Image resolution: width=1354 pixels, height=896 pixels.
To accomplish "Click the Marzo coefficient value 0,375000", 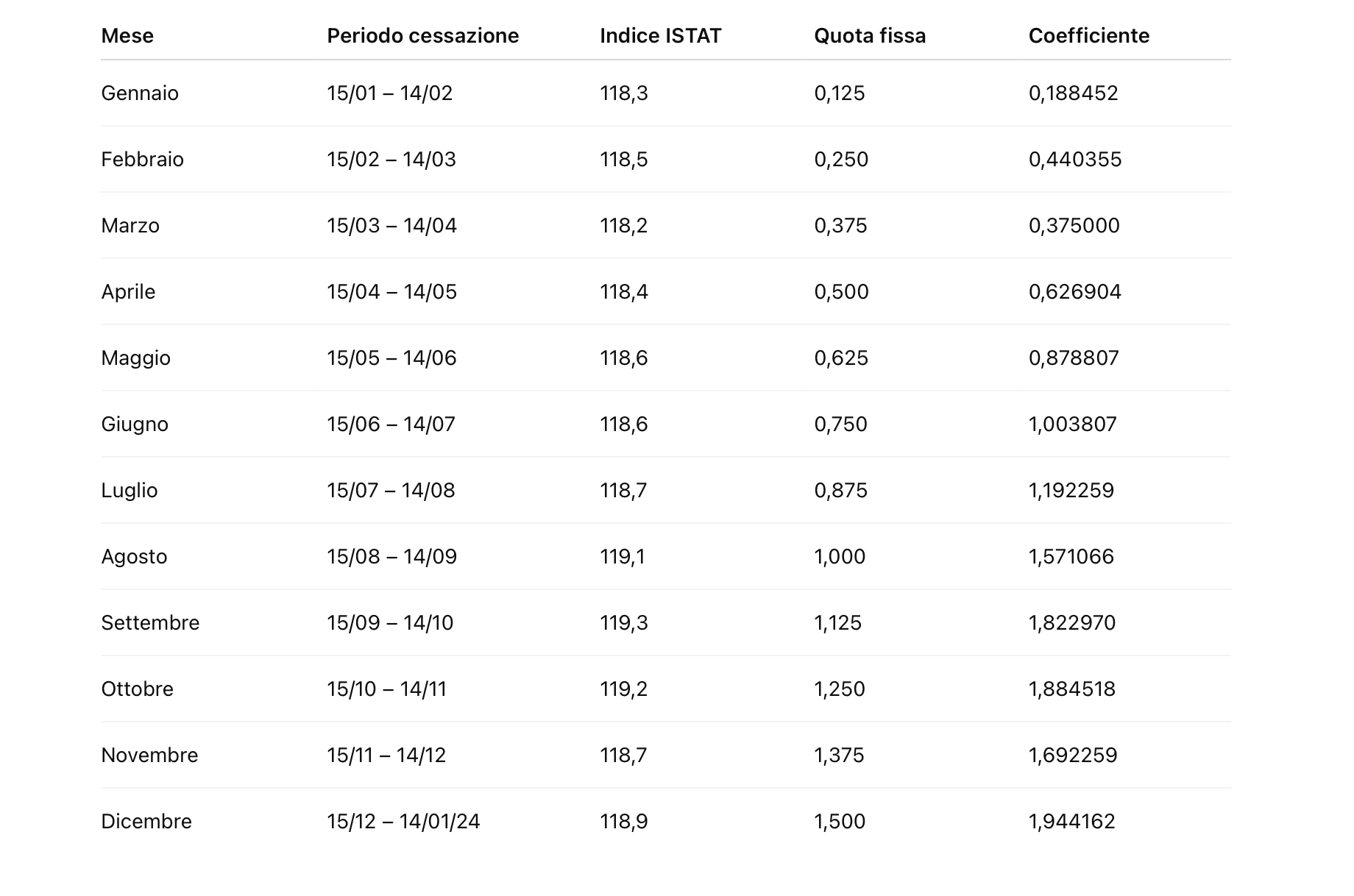I will (1074, 226).
